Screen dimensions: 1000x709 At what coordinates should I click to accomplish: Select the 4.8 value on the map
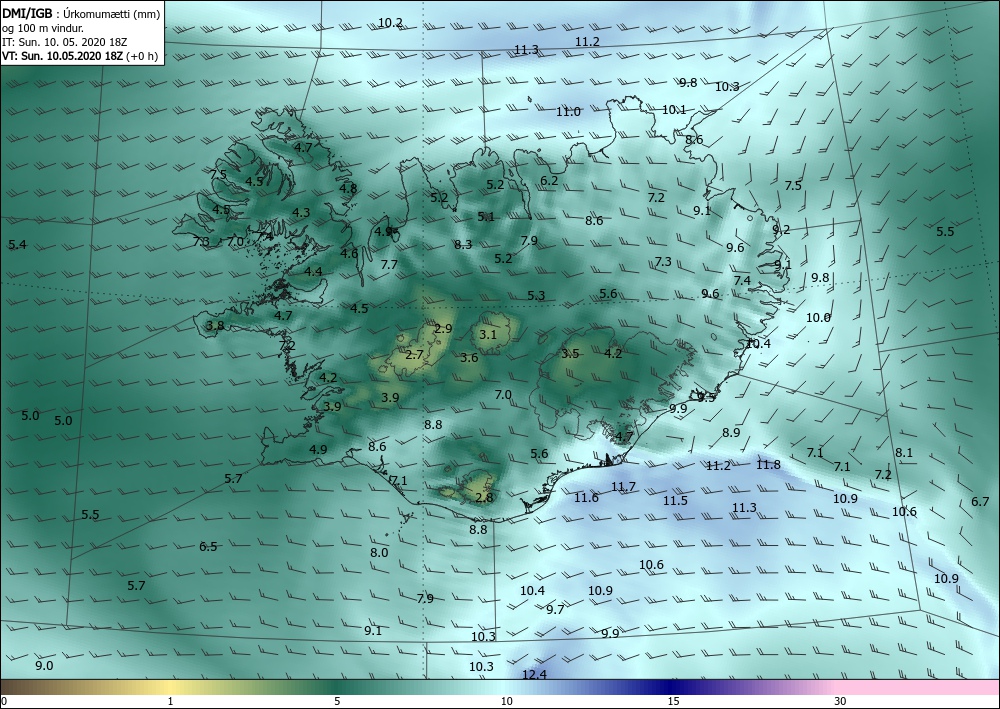point(348,188)
